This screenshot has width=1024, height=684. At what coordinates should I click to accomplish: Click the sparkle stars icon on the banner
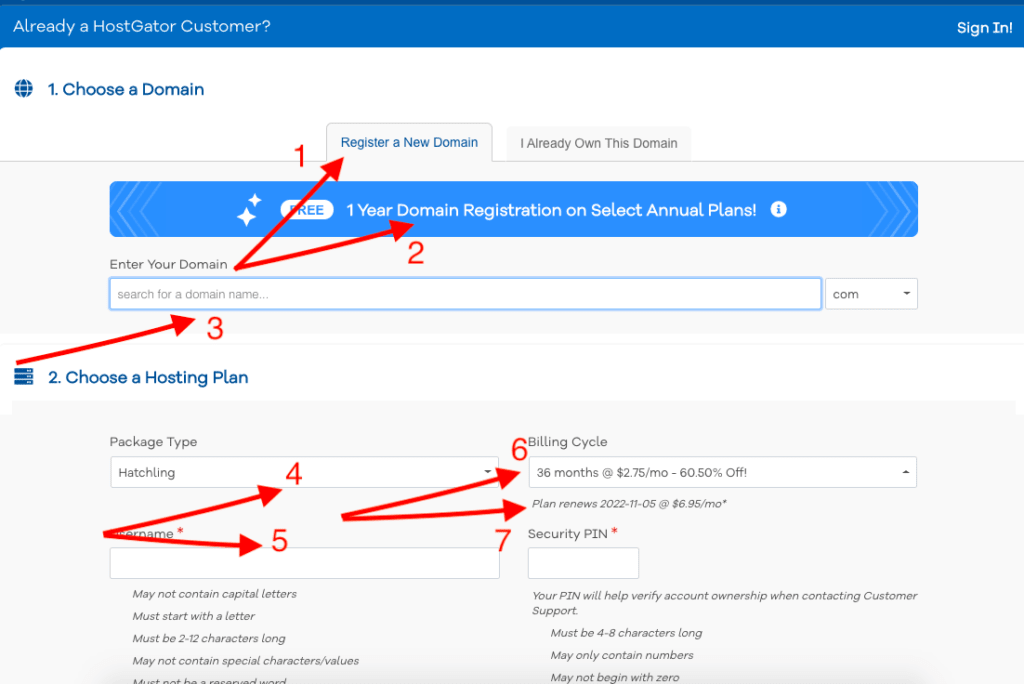[x=249, y=210]
